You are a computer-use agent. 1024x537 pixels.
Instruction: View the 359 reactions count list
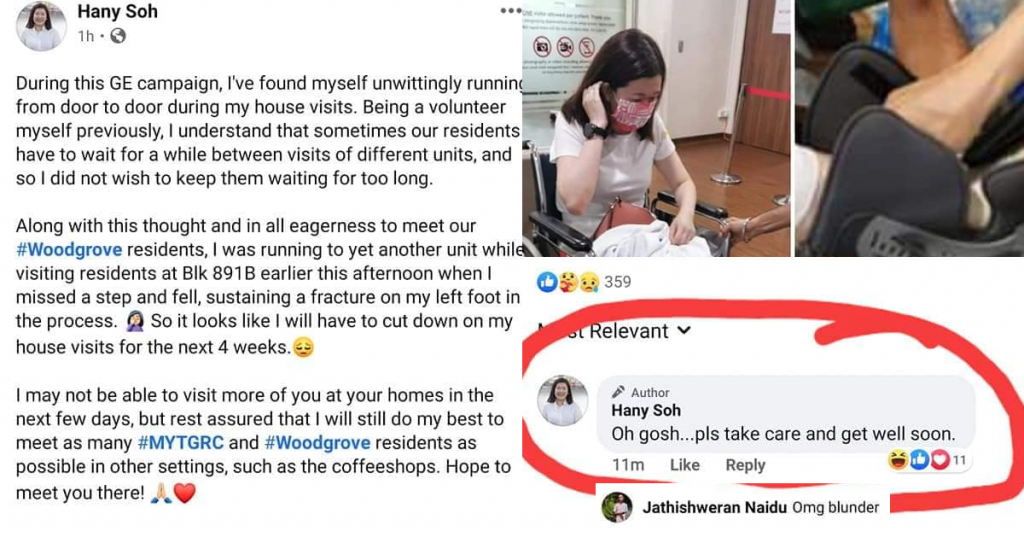[617, 282]
